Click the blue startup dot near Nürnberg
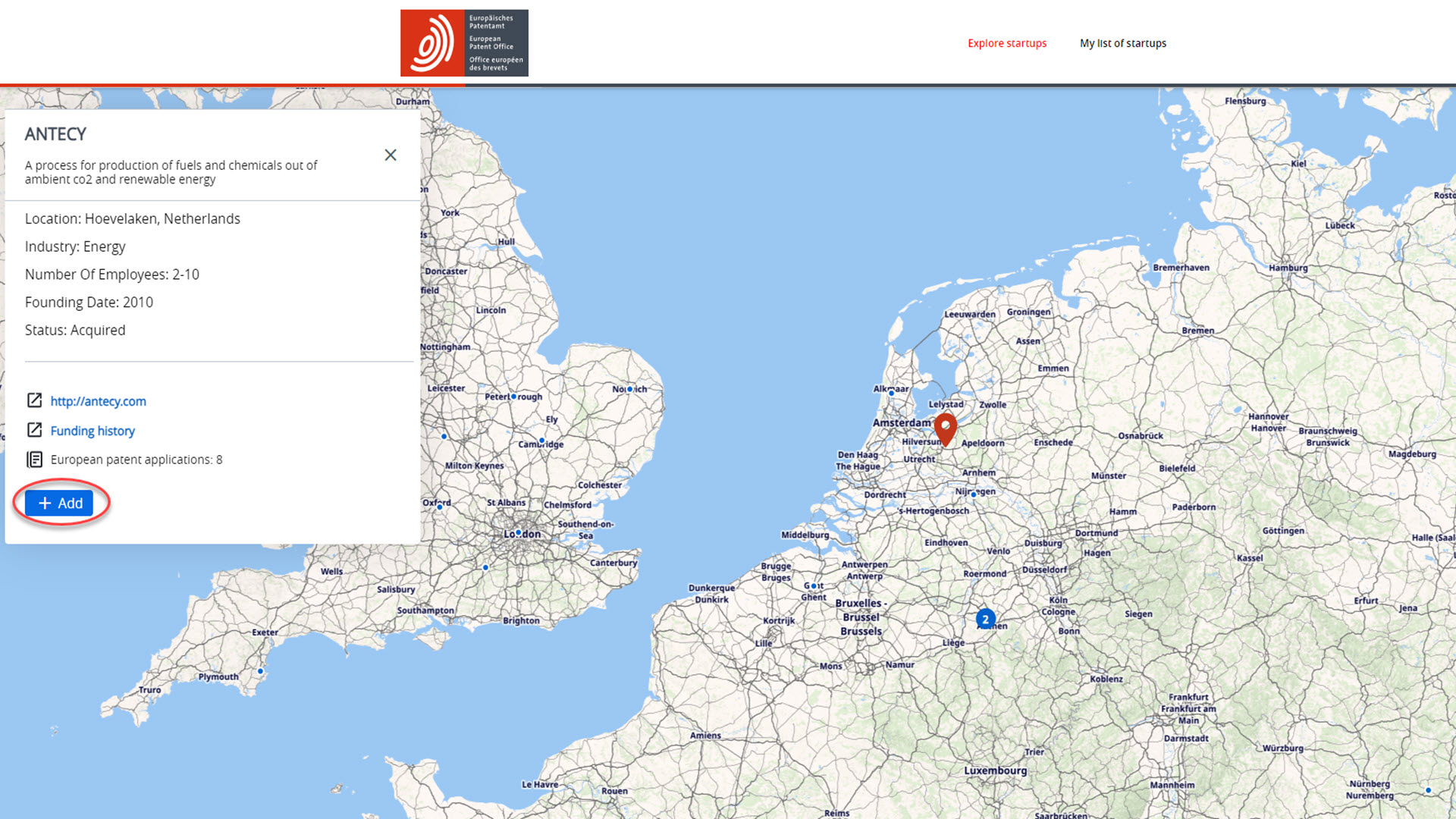The height and width of the screenshot is (819, 1456). pyautogui.click(x=1428, y=790)
